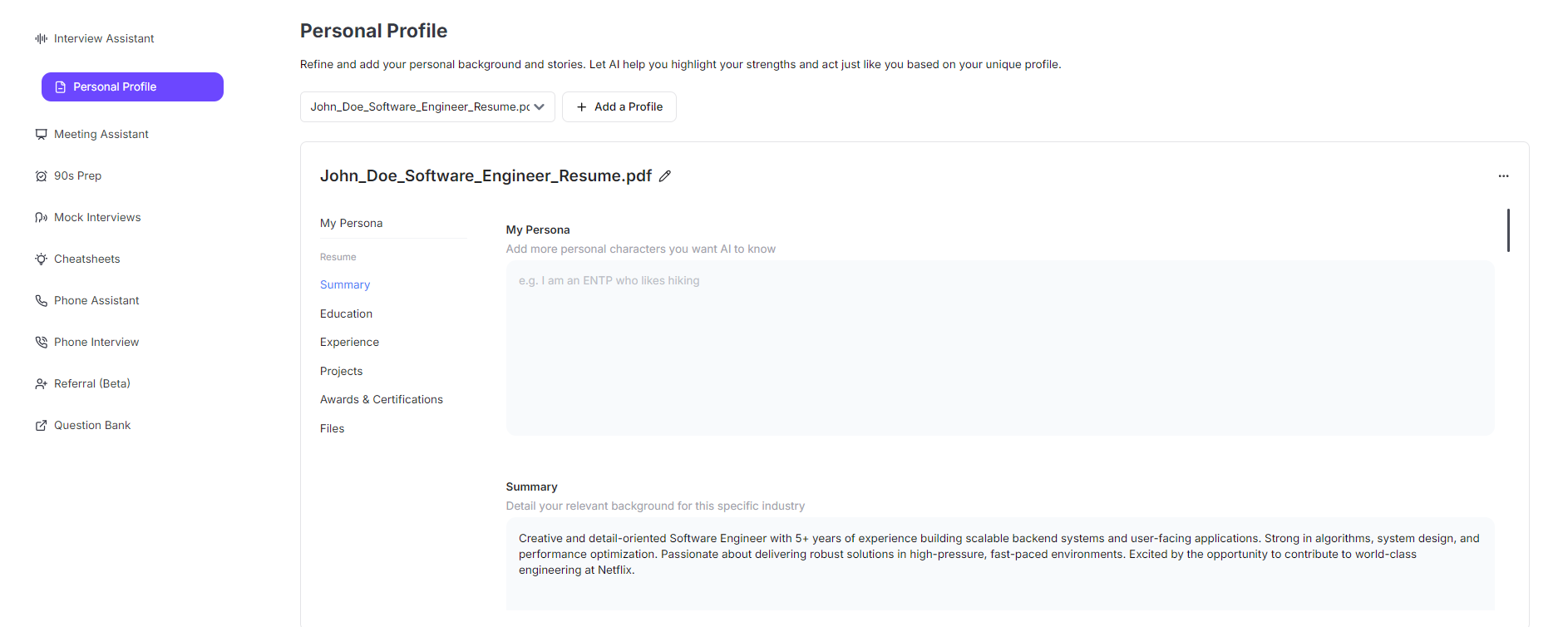Jump to the Experience section

click(x=349, y=342)
